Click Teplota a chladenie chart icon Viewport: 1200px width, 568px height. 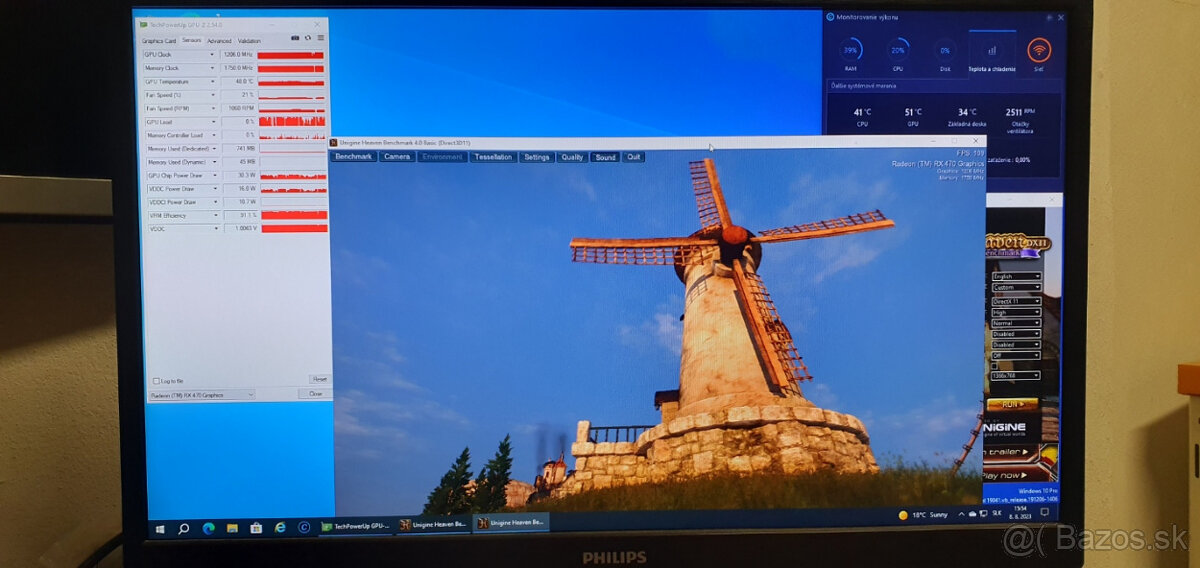point(991,50)
